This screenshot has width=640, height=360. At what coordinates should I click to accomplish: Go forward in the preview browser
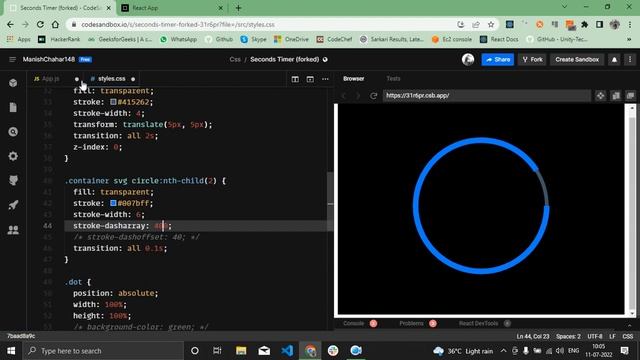[358, 96]
